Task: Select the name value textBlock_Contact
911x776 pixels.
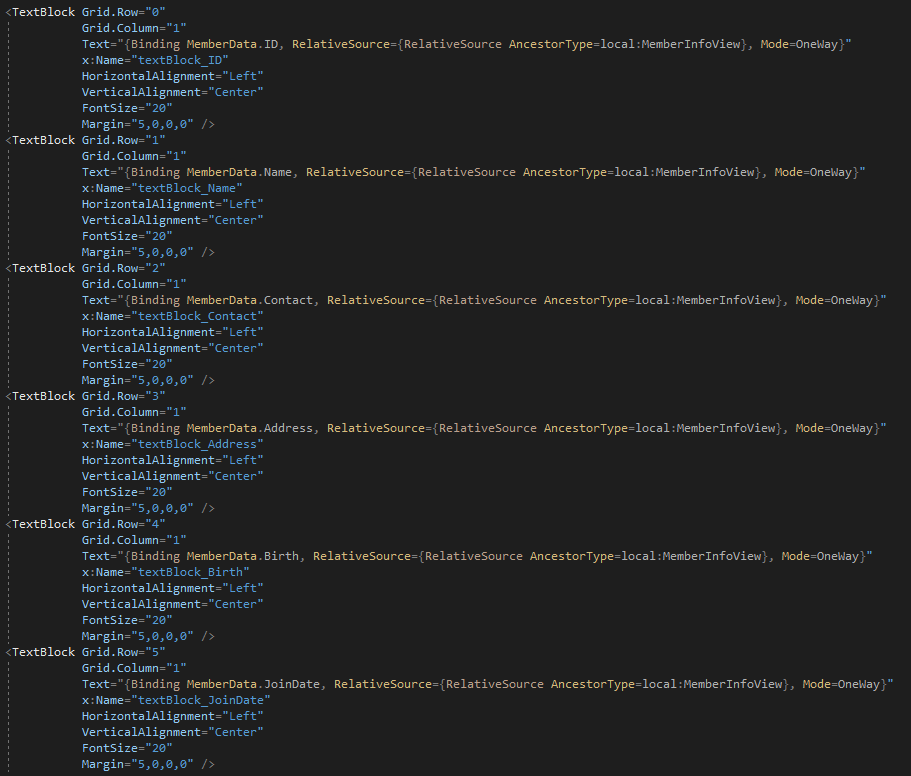Action: click(x=197, y=316)
